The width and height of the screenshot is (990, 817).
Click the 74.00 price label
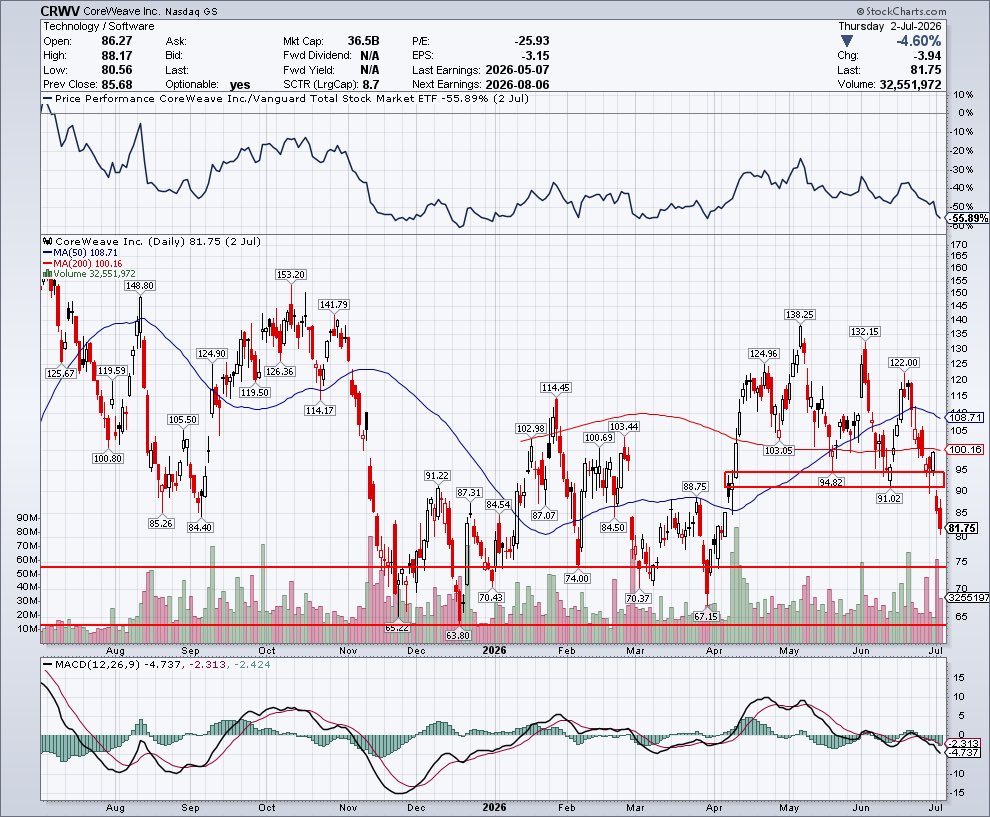click(x=577, y=578)
